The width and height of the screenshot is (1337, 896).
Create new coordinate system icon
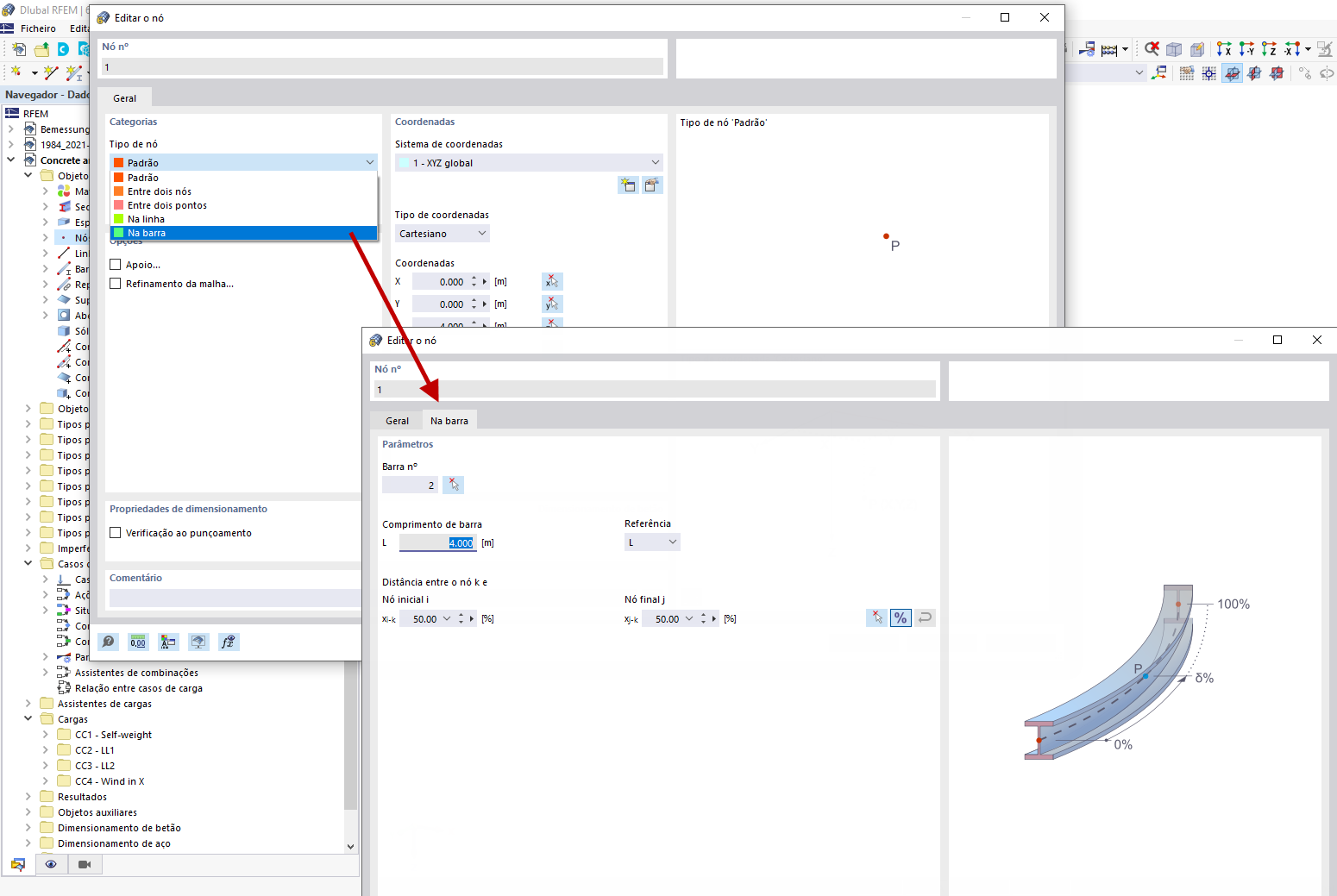[x=628, y=185]
